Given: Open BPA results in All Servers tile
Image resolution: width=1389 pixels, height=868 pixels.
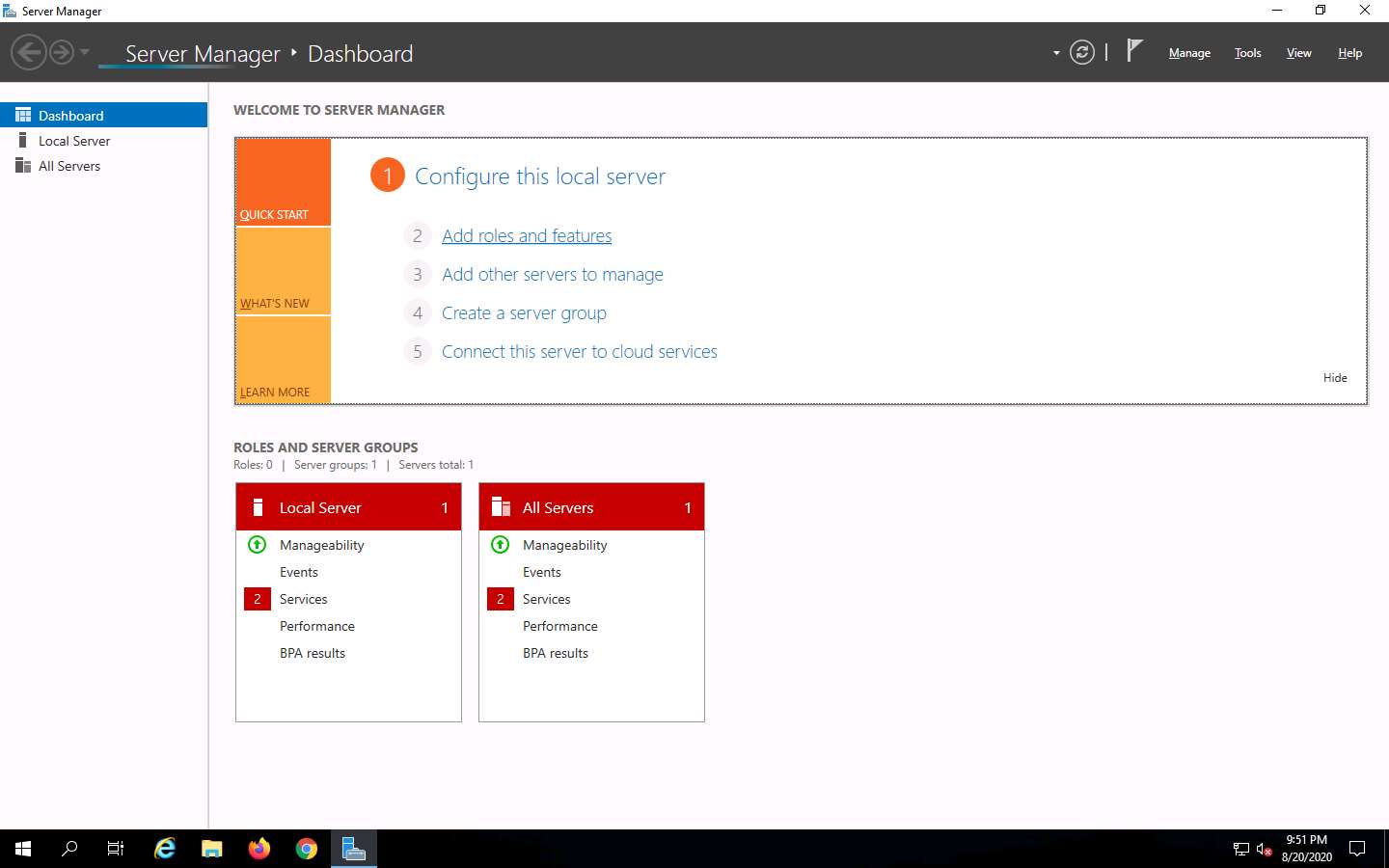Looking at the screenshot, I should click(x=556, y=653).
